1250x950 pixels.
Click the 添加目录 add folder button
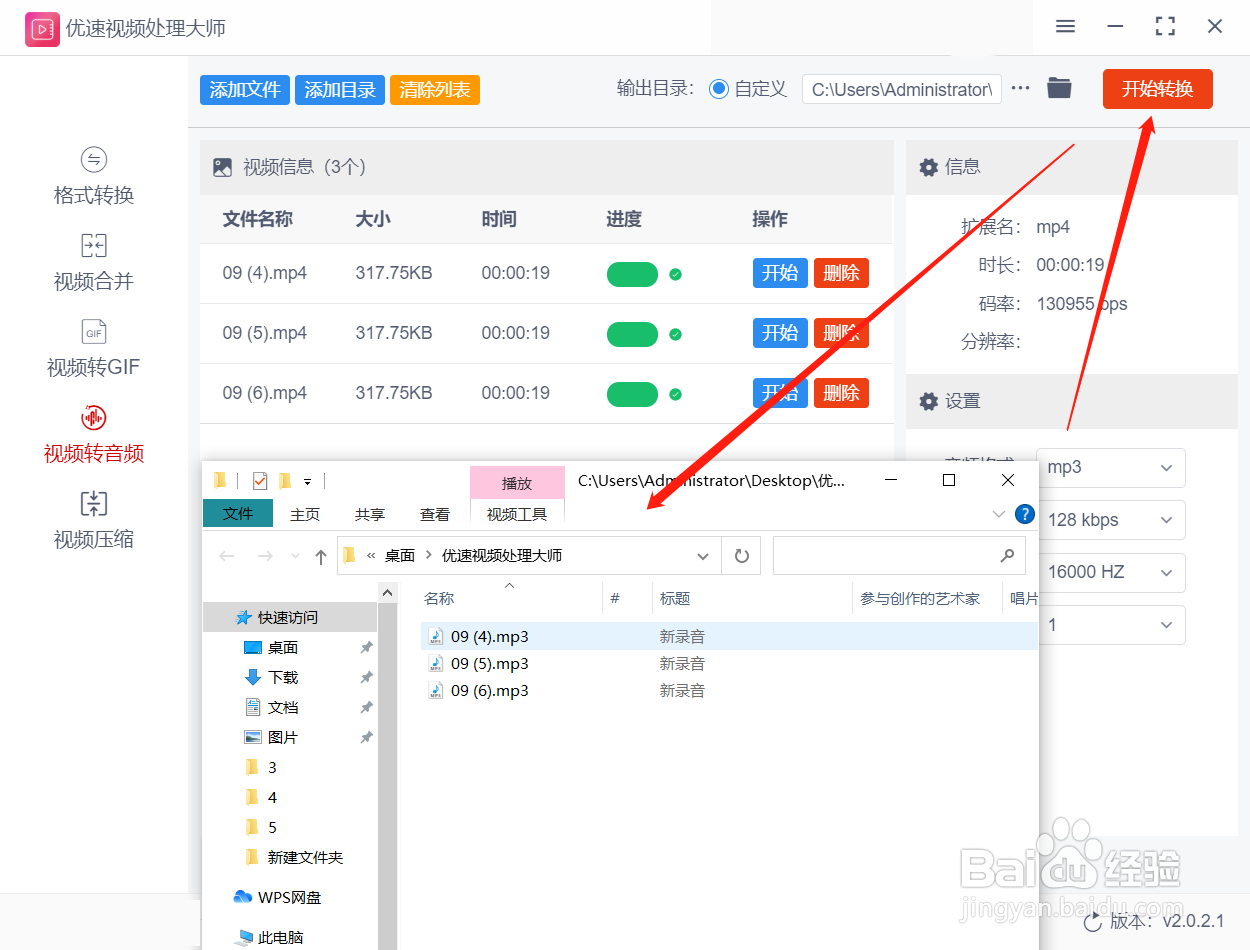click(340, 89)
